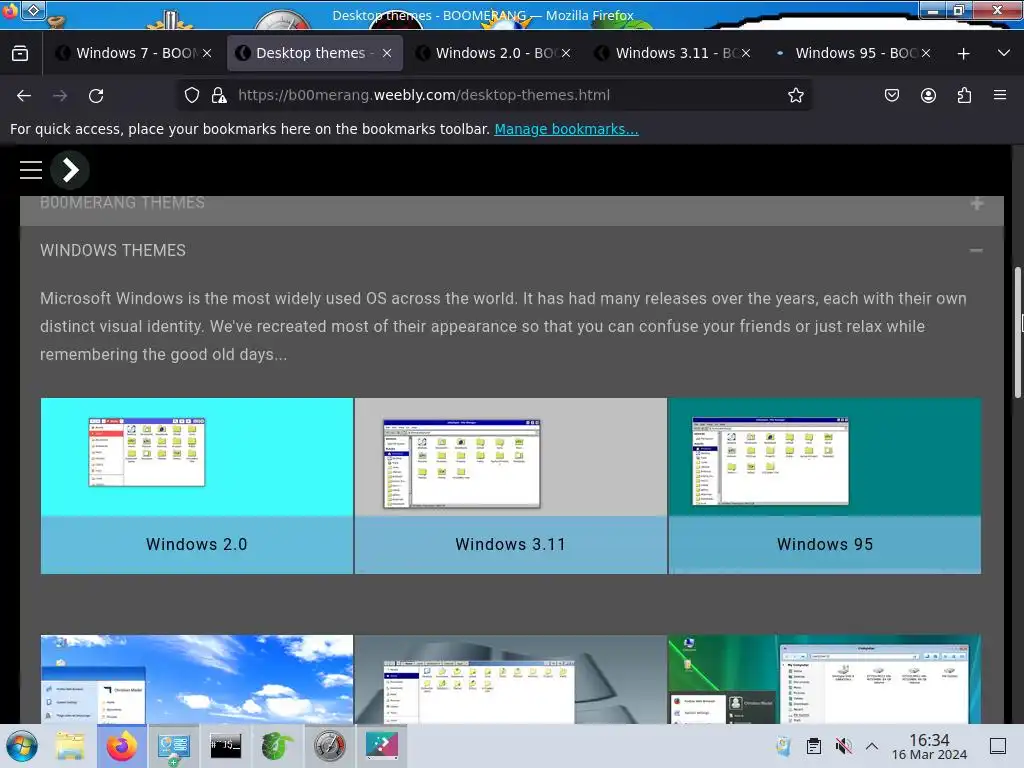Open the teal and pink arrow app in taskbar
This screenshot has width=1024, height=768.
coord(382,746)
